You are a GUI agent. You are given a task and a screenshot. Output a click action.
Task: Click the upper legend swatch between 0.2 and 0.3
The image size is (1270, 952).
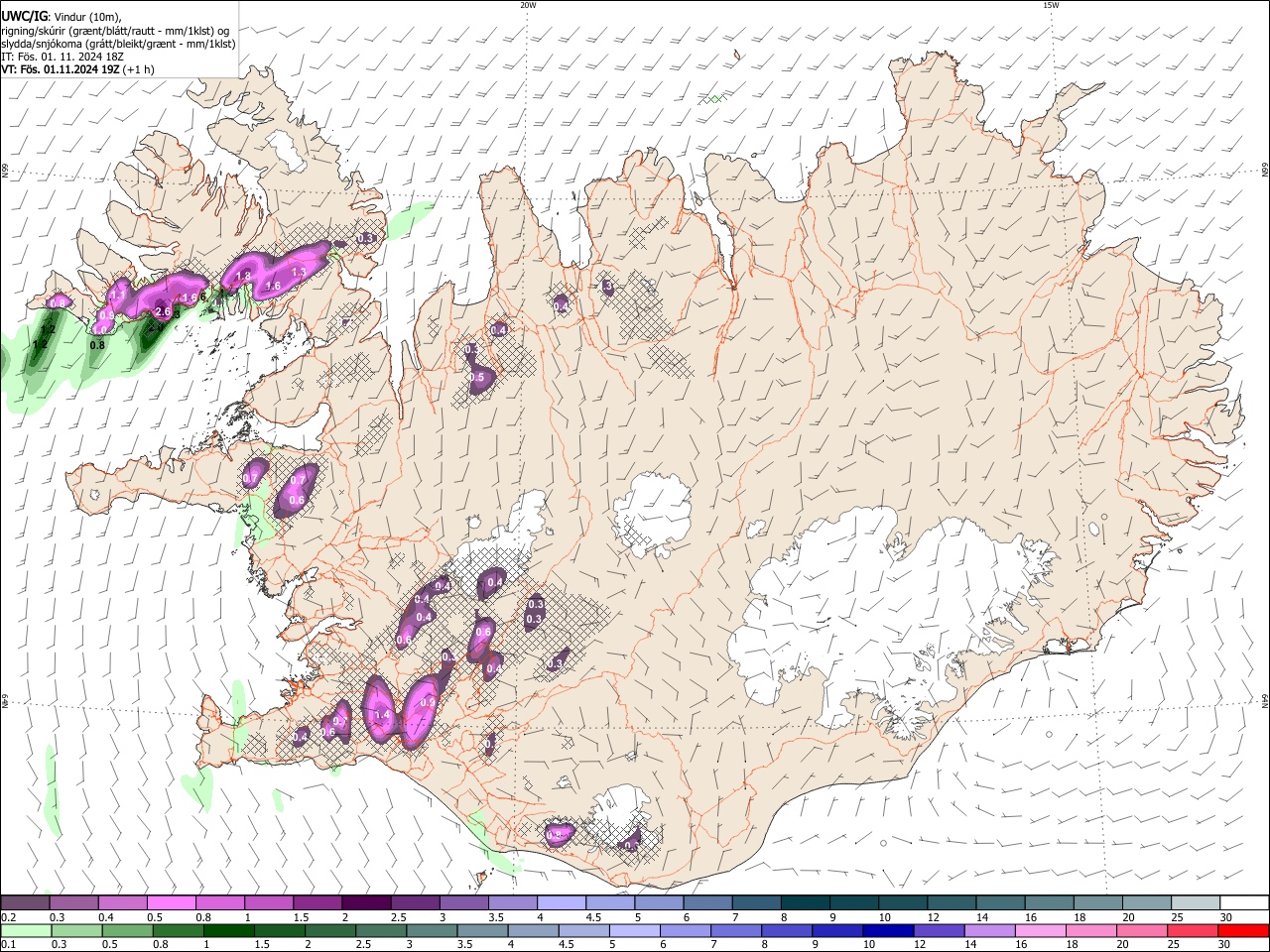click(x=25, y=902)
